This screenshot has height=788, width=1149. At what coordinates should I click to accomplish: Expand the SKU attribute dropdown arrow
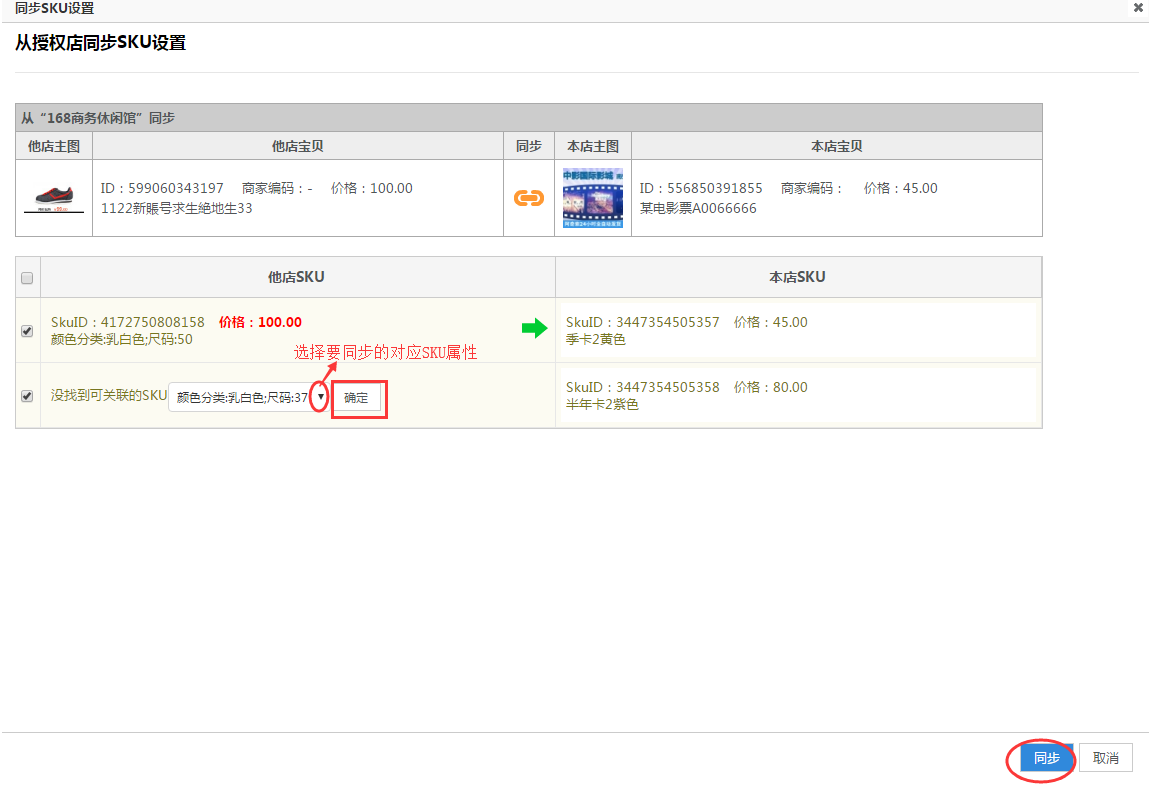coord(320,397)
